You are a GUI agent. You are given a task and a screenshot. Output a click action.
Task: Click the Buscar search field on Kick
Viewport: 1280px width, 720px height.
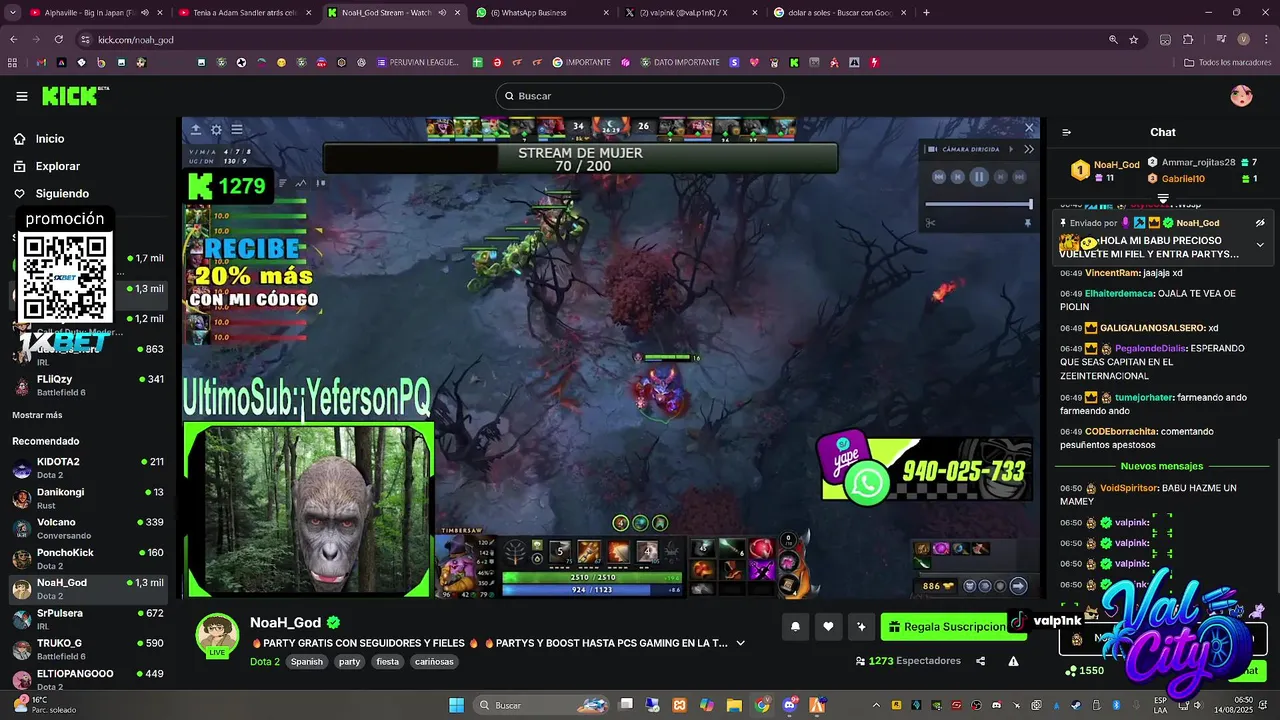click(640, 96)
